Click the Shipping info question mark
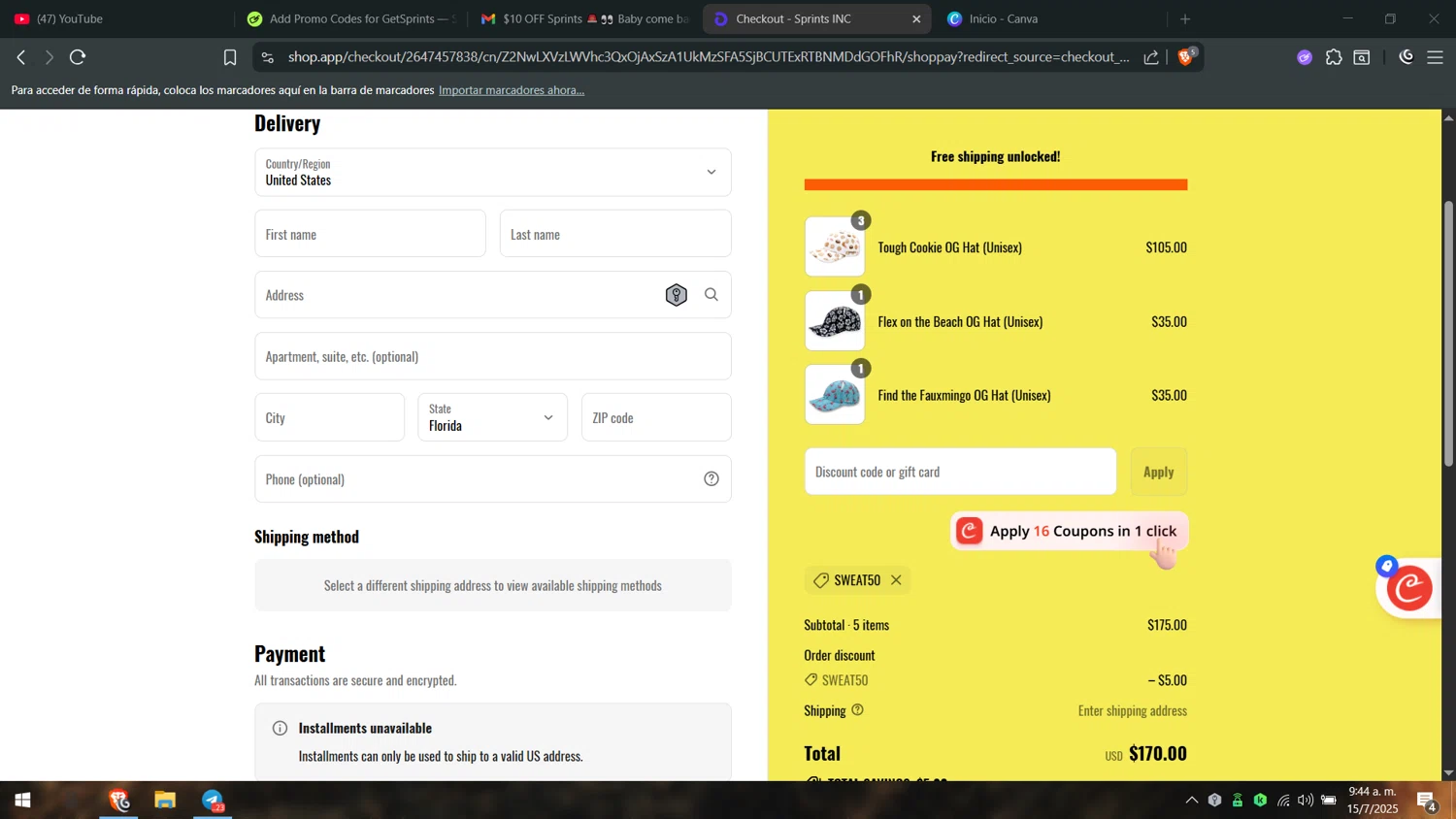The height and width of the screenshot is (819, 1456). click(x=857, y=710)
